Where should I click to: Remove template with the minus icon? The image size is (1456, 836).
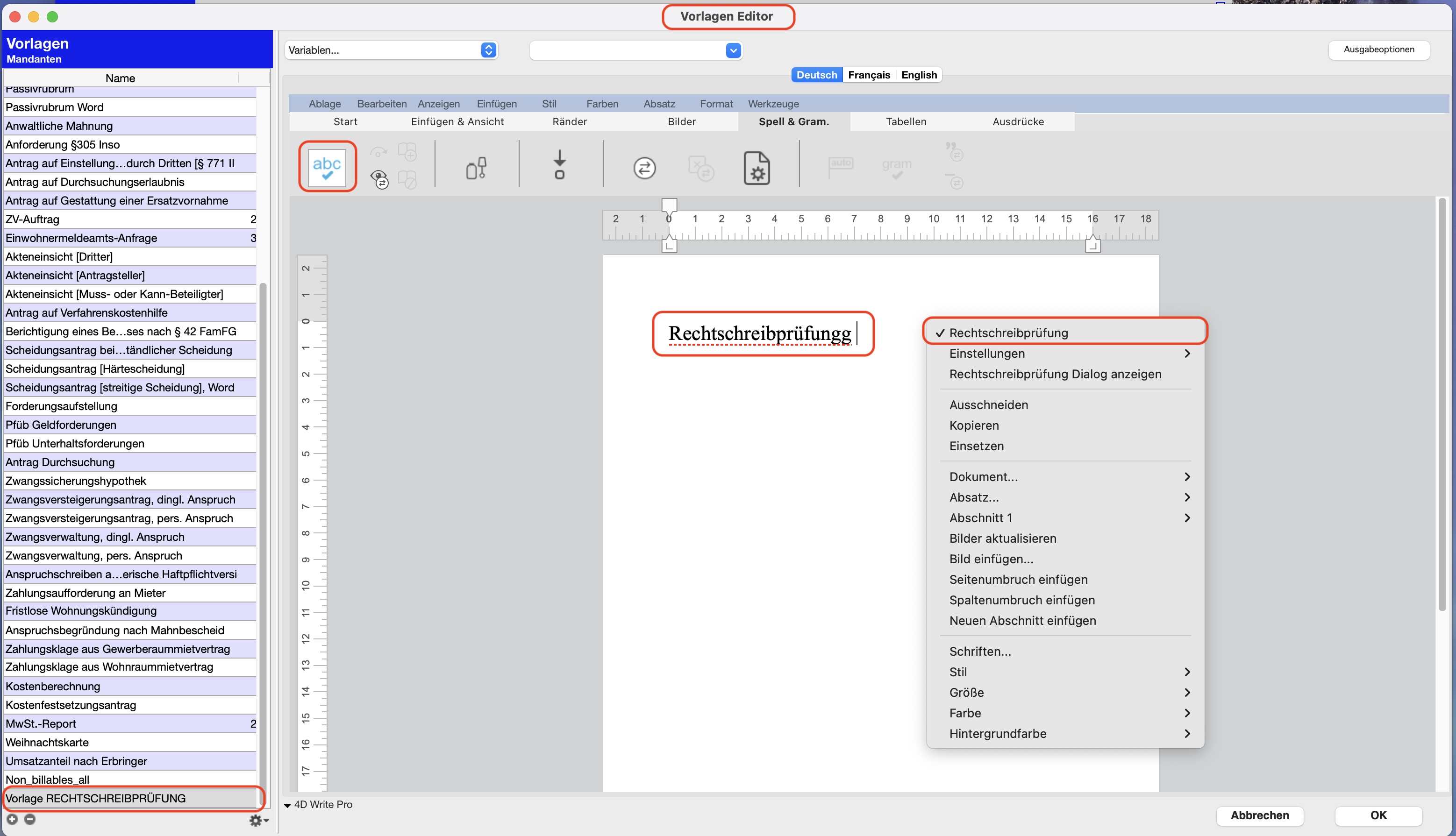[30, 819]
